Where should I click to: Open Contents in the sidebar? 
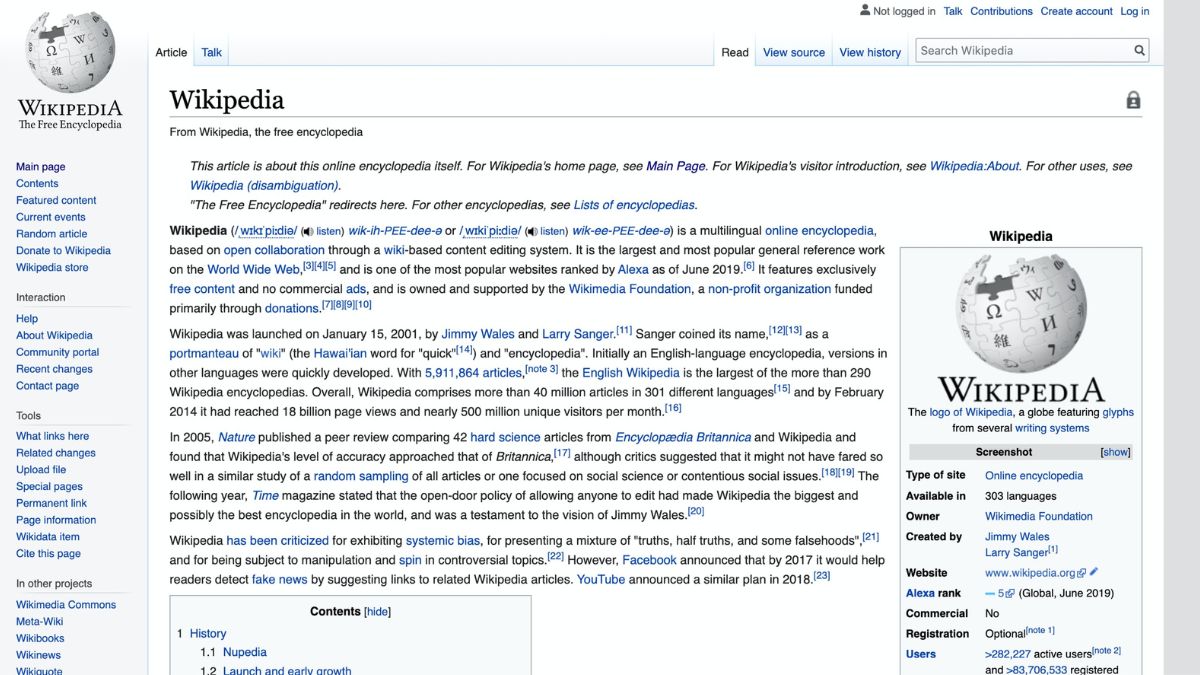(37, 184)
